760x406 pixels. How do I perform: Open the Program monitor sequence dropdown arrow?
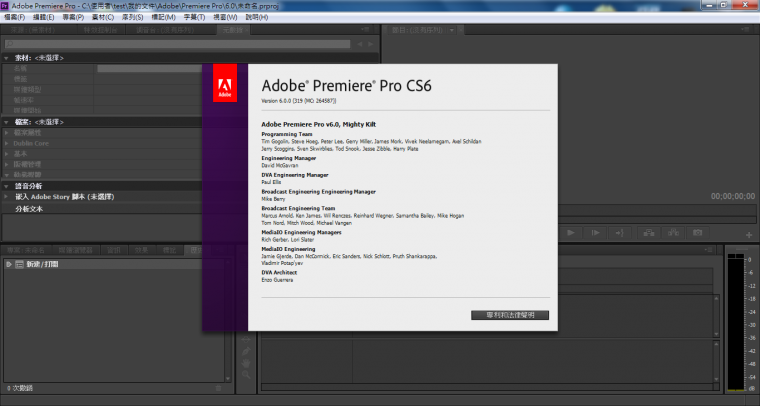452,30
